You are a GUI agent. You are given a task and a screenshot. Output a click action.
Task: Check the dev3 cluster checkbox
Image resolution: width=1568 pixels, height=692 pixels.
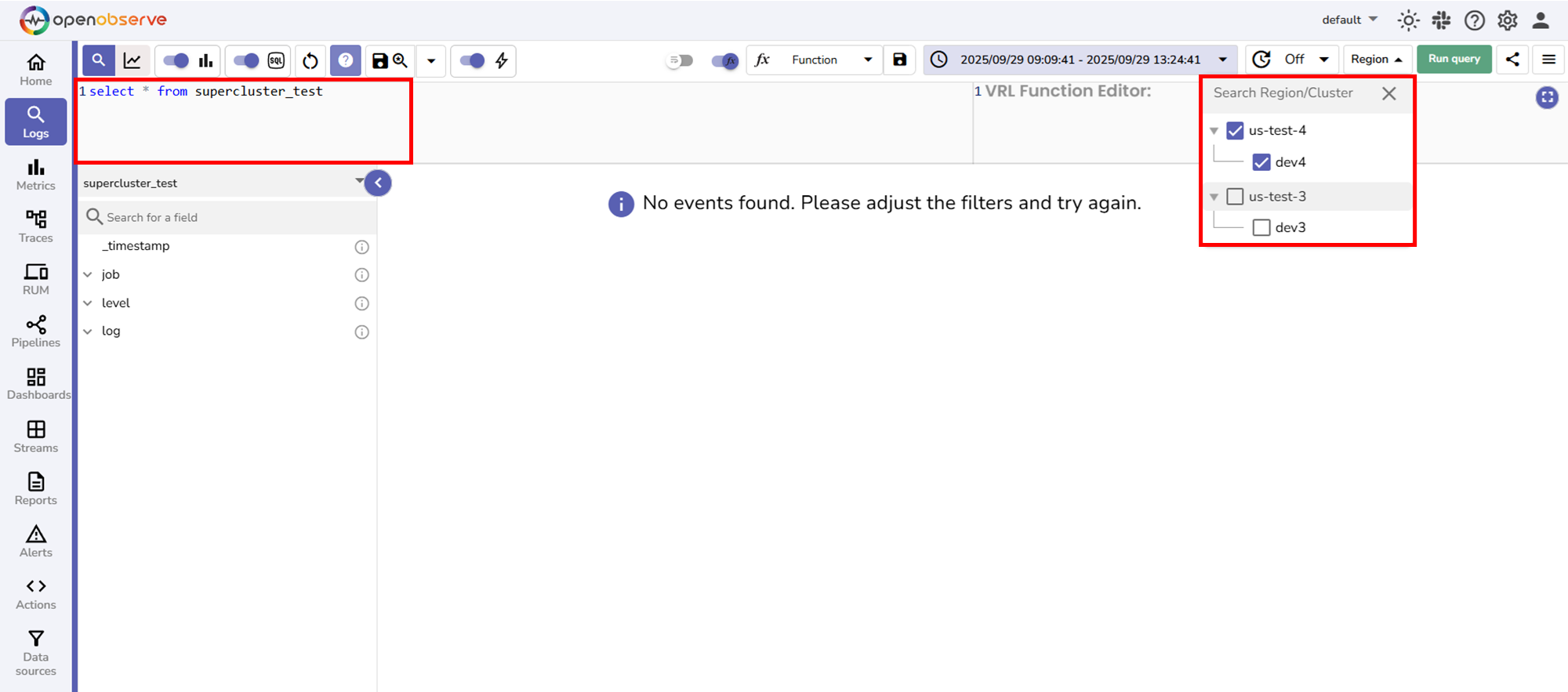1261,228
